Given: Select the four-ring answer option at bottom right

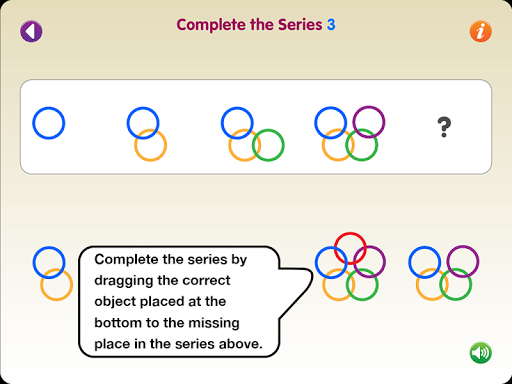Looking at the screenshot, I should (444, 273).
